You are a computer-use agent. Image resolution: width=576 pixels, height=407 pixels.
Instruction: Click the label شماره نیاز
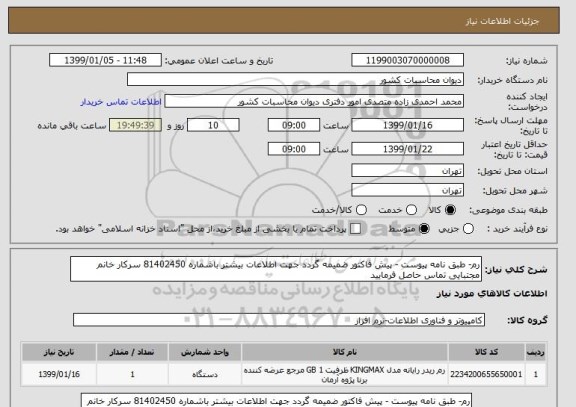point(526,61)
